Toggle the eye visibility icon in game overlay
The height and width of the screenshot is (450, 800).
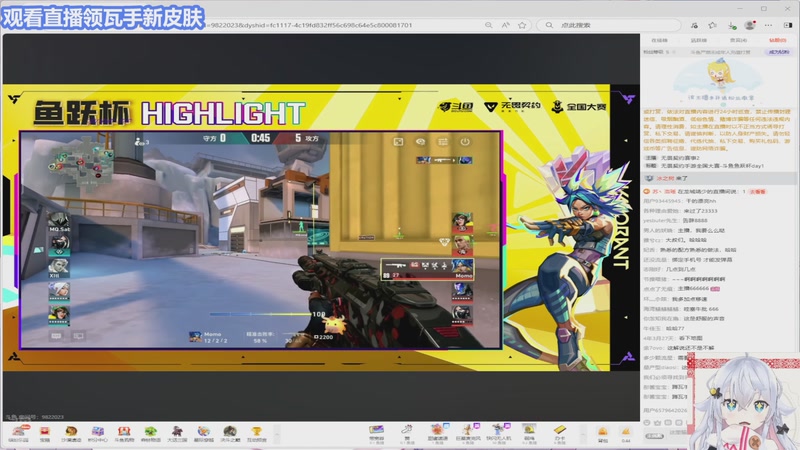(420, 142)
